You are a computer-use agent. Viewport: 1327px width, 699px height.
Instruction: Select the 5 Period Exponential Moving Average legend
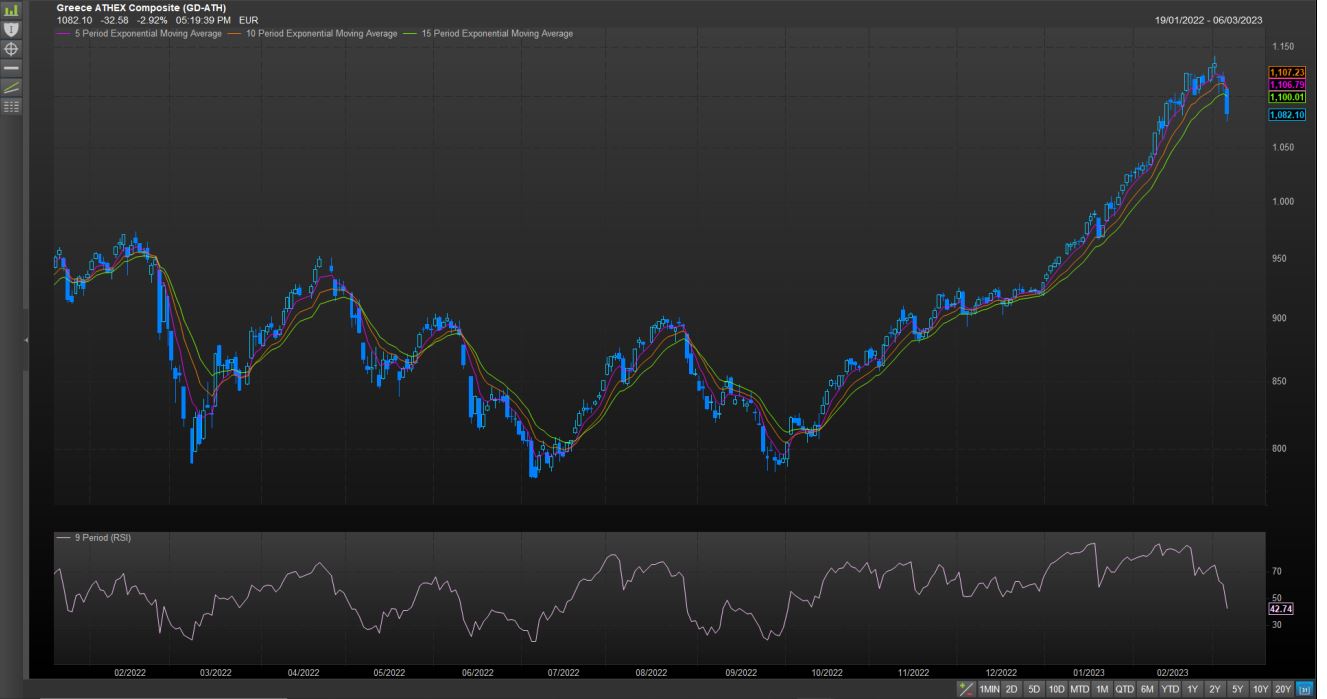141,34
